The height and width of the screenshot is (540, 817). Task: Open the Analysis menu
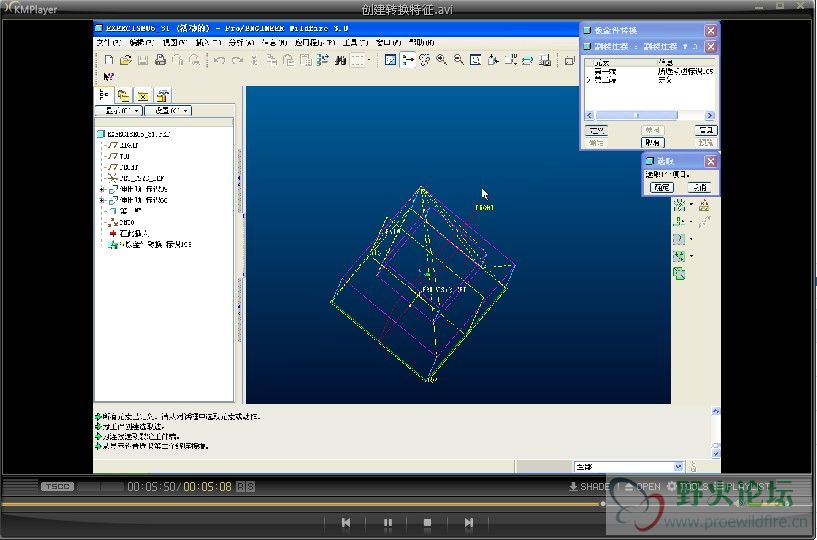[241, 42]
